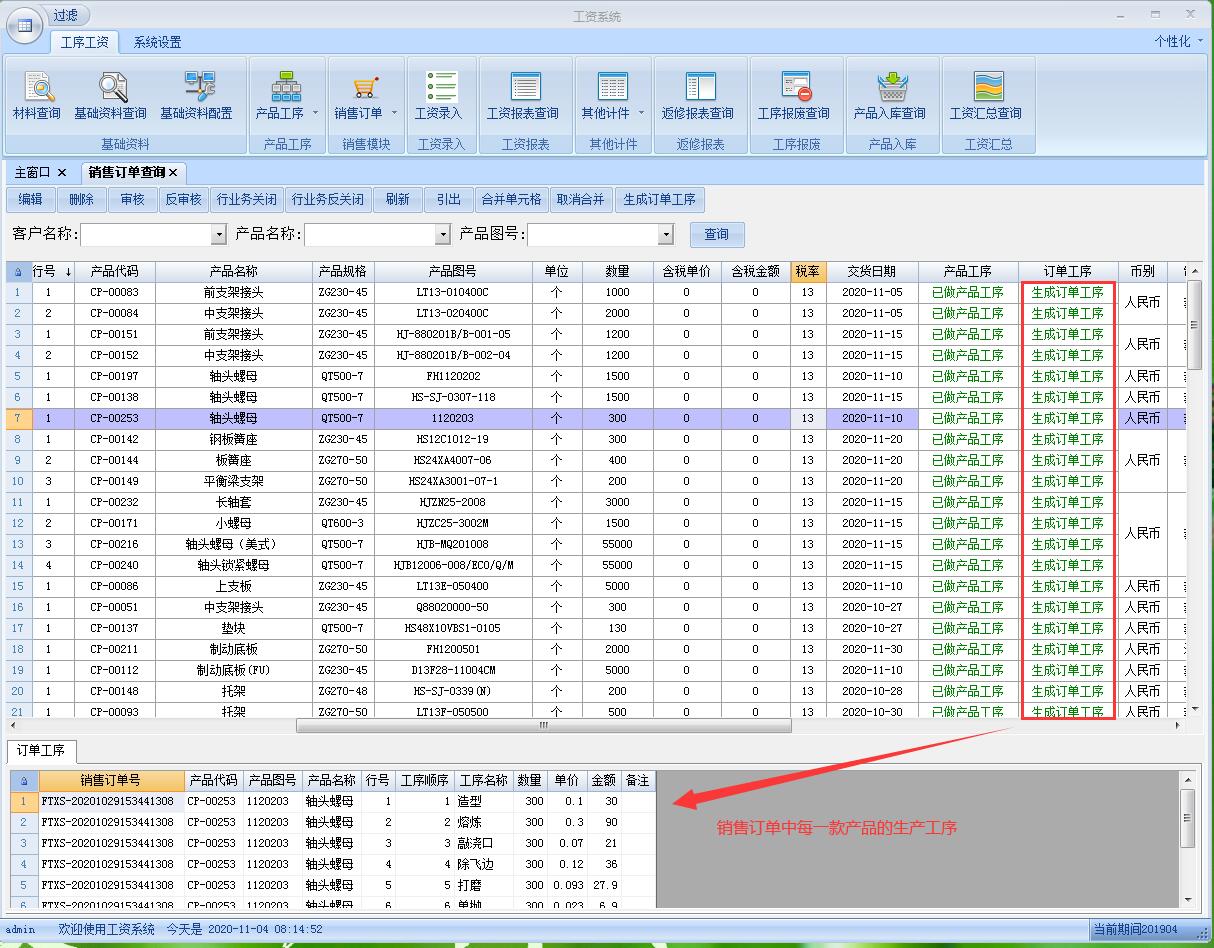The height and width of the screenshot is (948, 1214).
Task: Click the 取消合并 button
Action: (581, 199)
